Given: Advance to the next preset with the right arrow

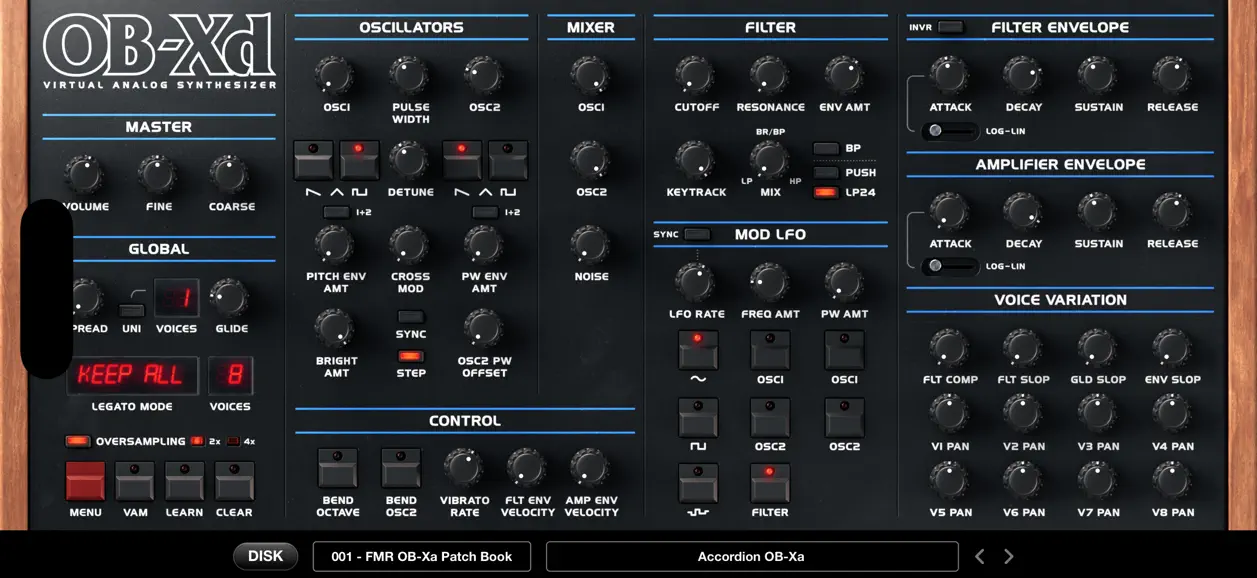Looking at the screenshot, I should pyautogui.click(x=1009, y=556).
